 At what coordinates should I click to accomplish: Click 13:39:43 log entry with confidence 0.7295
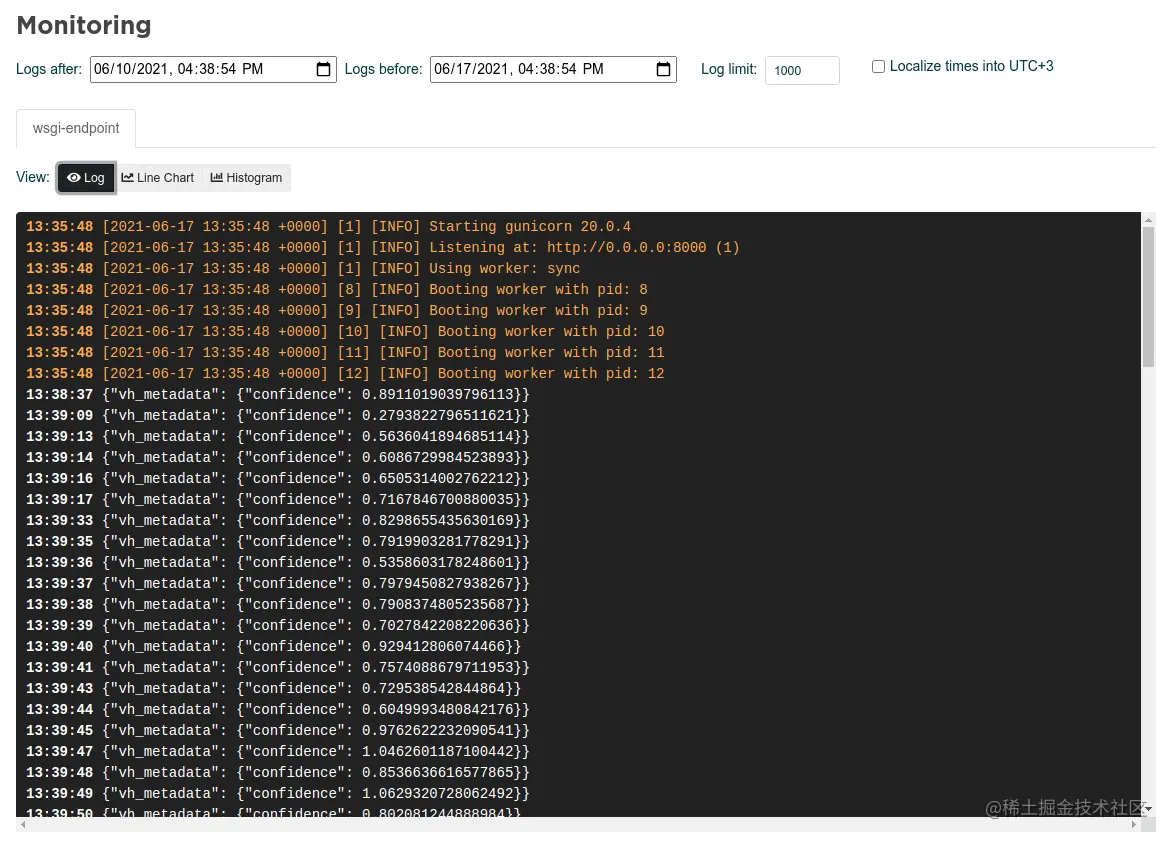(x=273, y=688)
